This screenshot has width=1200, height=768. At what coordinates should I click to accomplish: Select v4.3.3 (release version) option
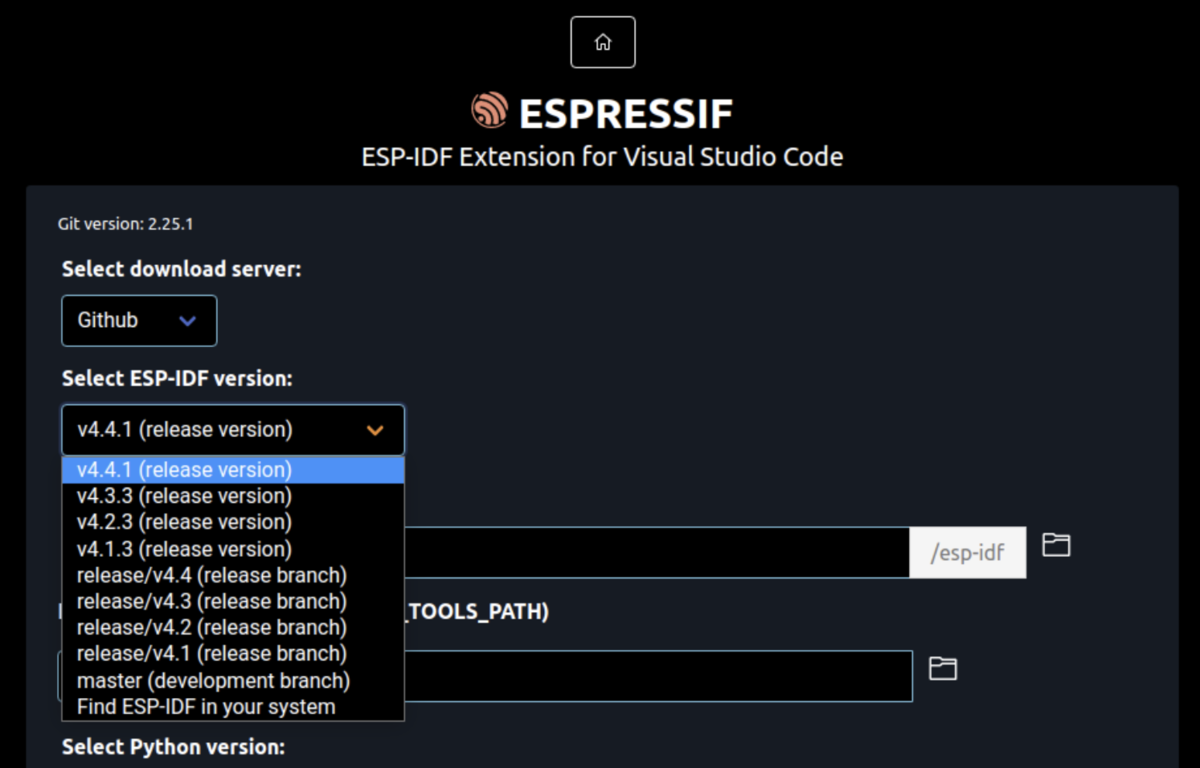233,496
